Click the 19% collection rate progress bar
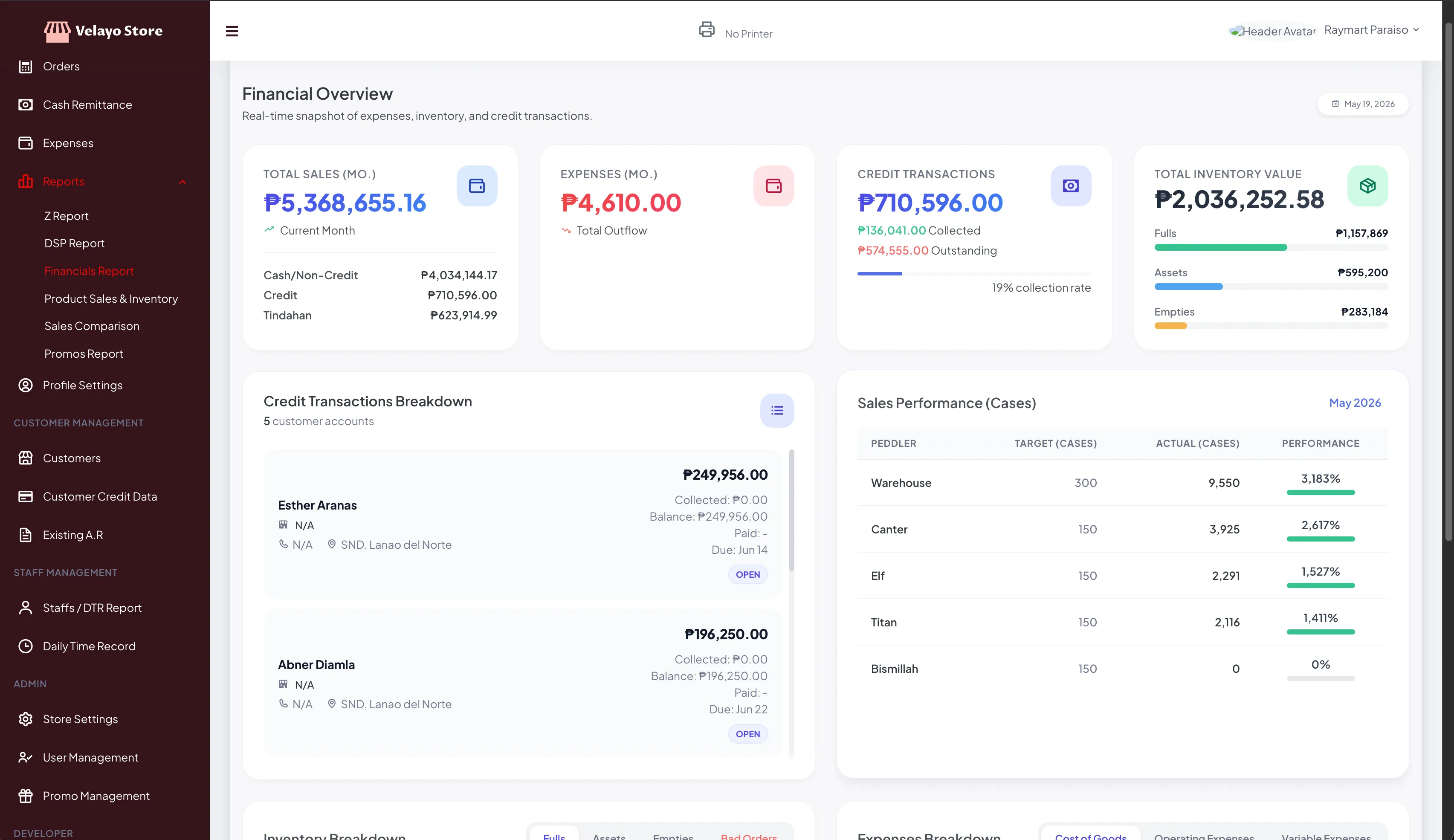 [x=973, y=273]
